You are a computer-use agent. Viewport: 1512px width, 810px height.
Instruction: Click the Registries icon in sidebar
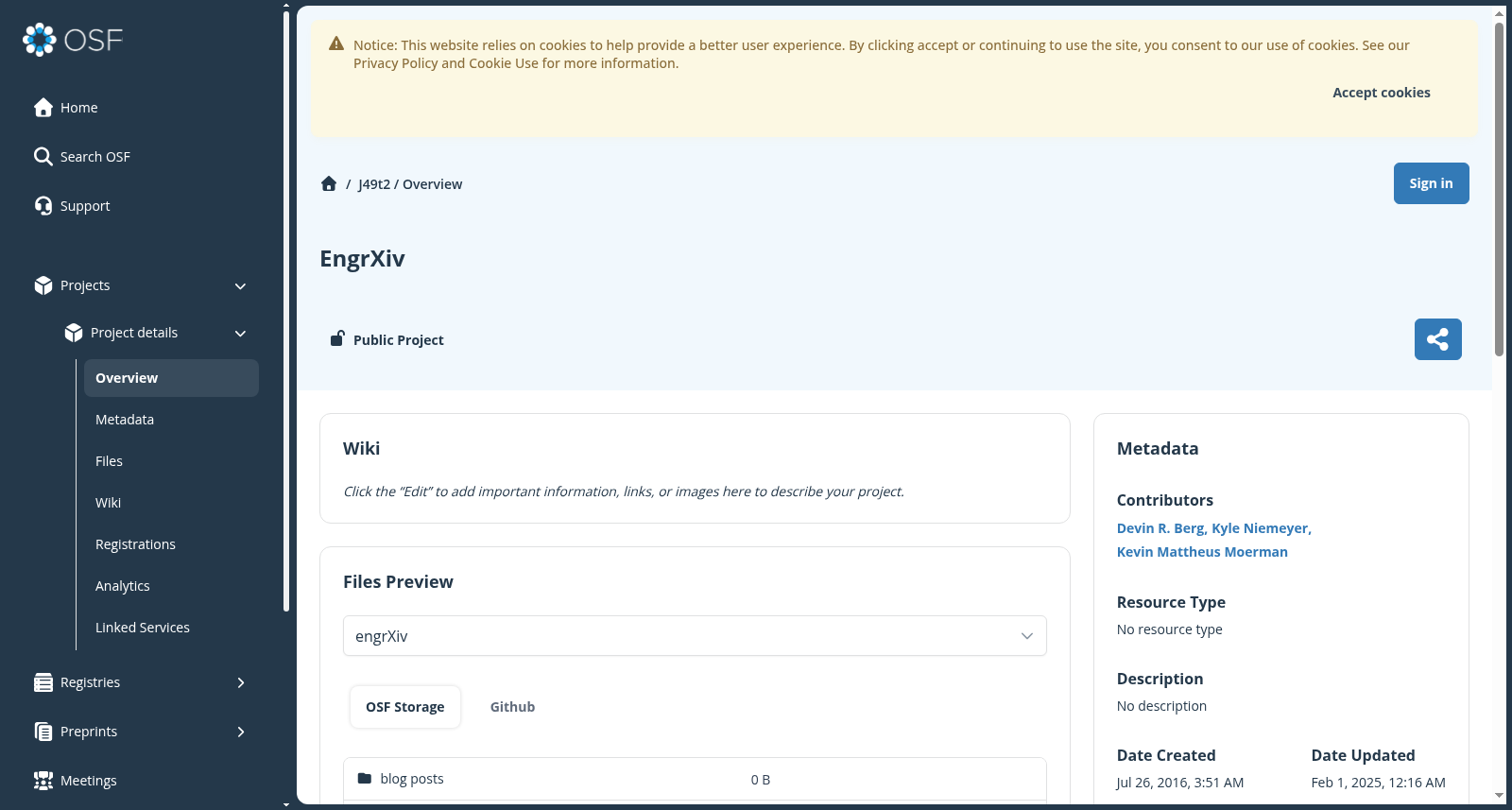[43, 682]
